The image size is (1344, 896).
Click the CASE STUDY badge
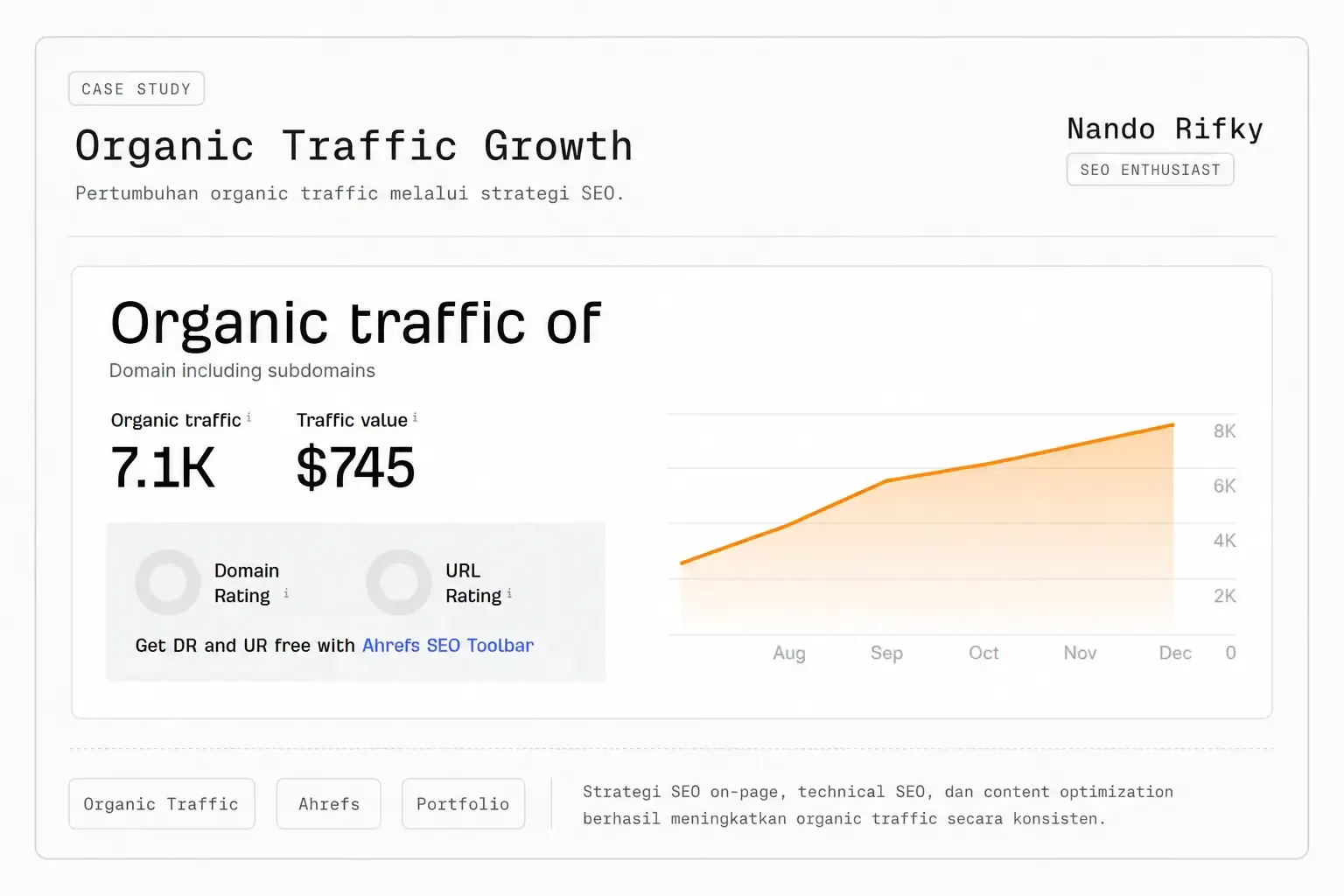[136, 88]
